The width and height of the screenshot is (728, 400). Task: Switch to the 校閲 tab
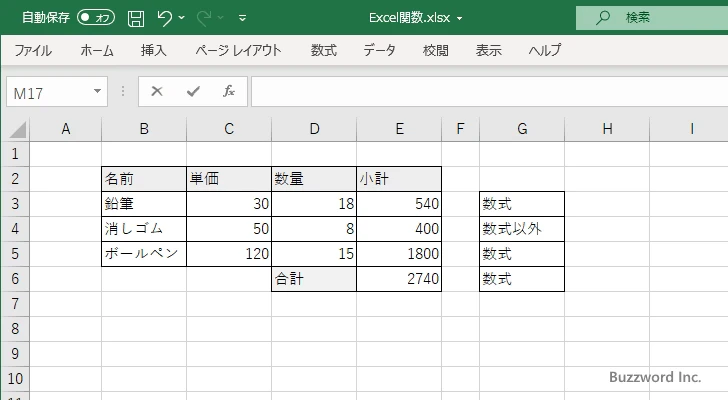coord(436,50)
